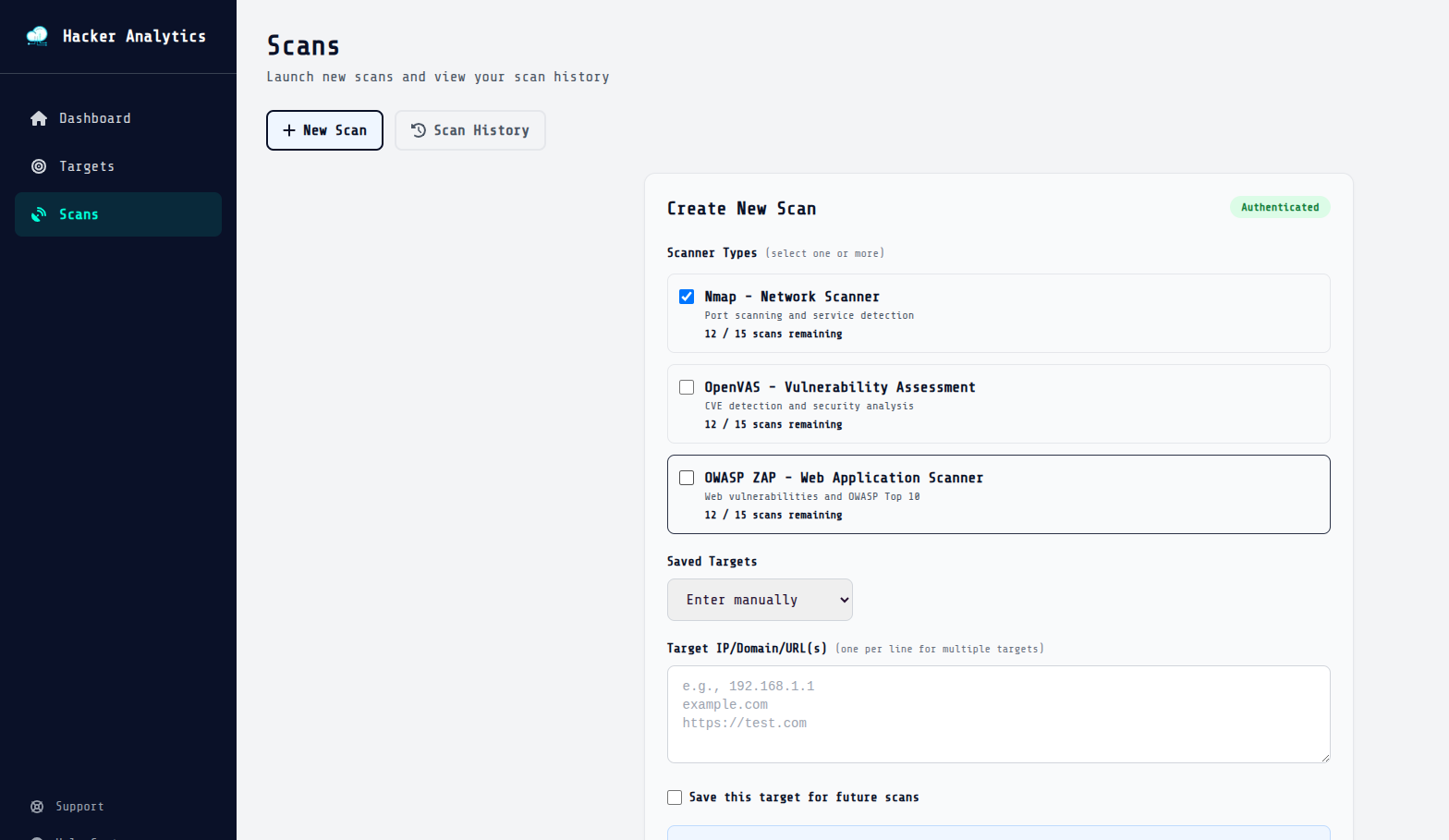Screen dimensions: 1449x840
Task: Click the plus icon on New Scan
Action: click(289, 130)
